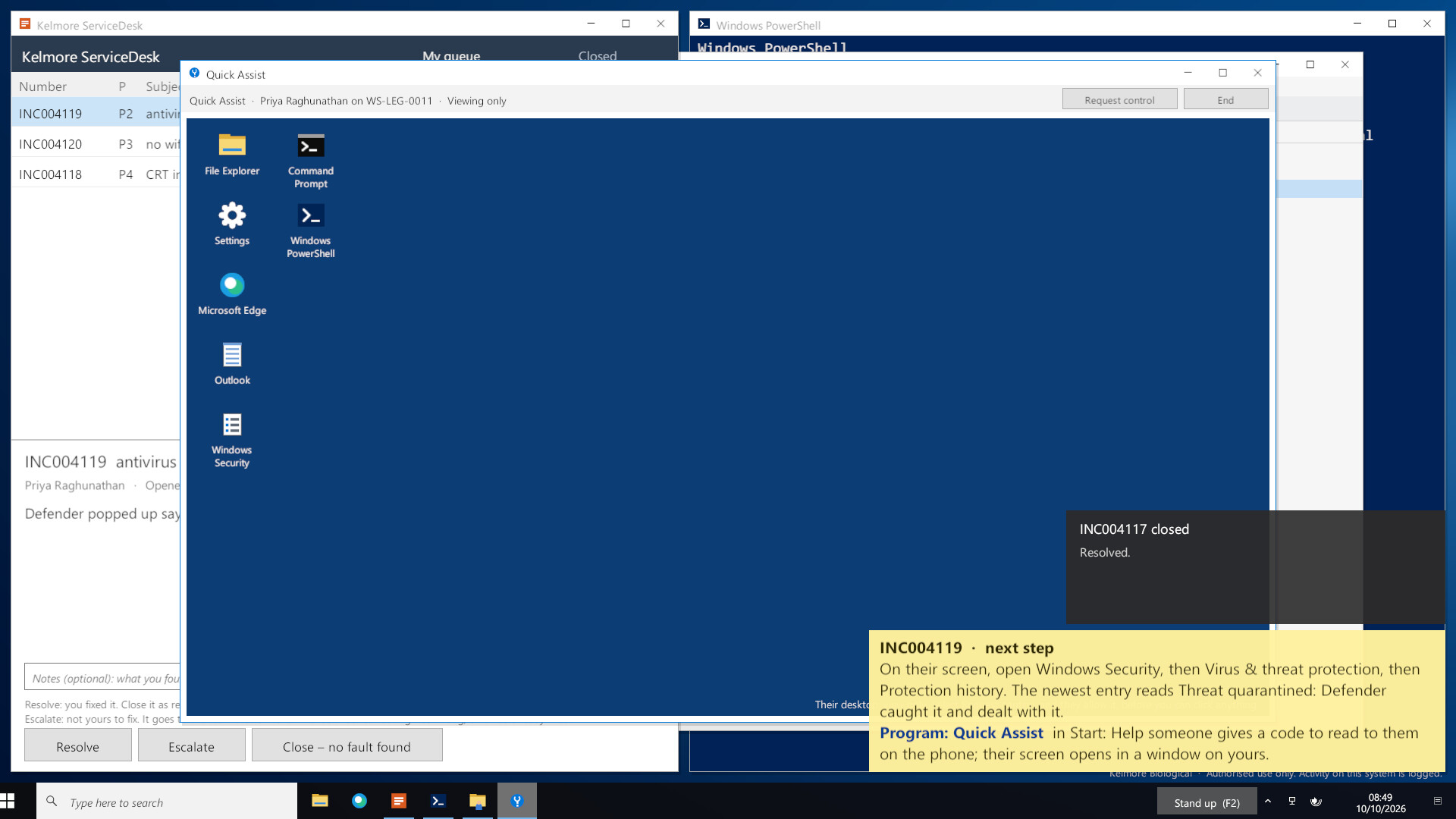The image size is (1456, 819).
Task: Launch Windows PowerShell icon on remote desktop
Action: 311,231
